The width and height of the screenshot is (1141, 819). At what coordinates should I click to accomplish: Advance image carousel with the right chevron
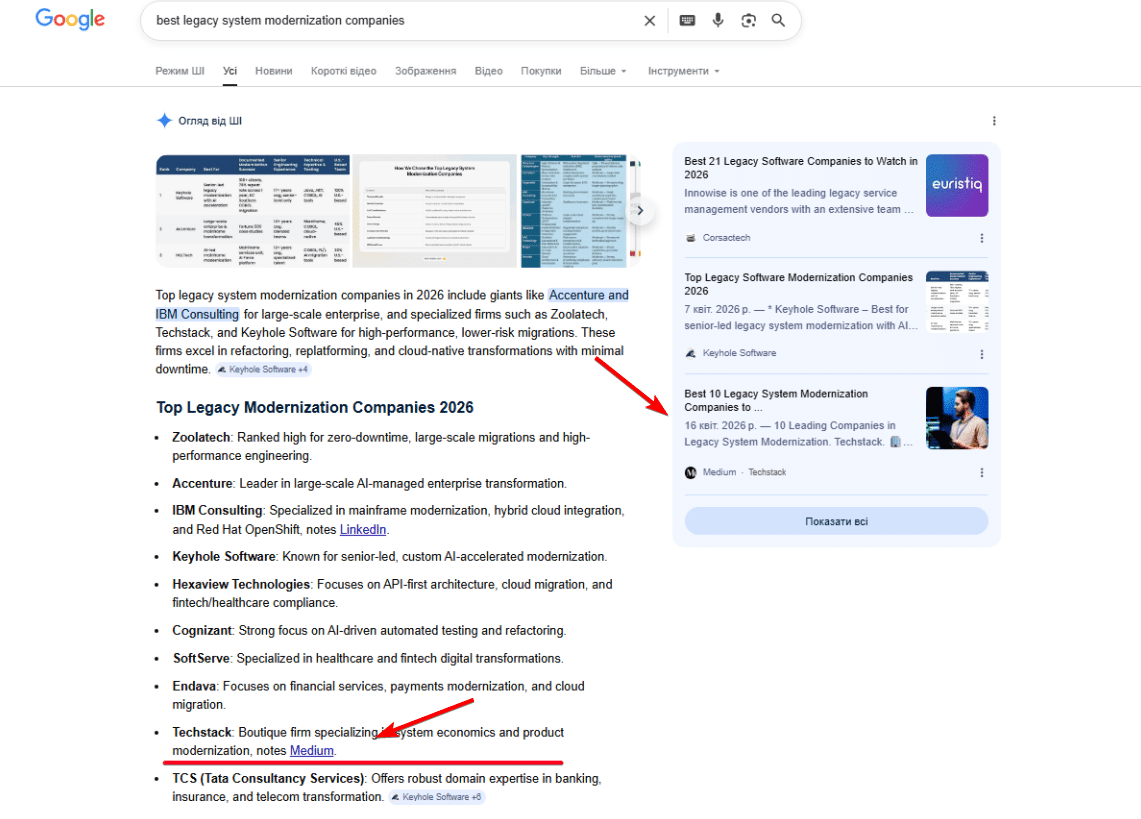pos(640,210)
